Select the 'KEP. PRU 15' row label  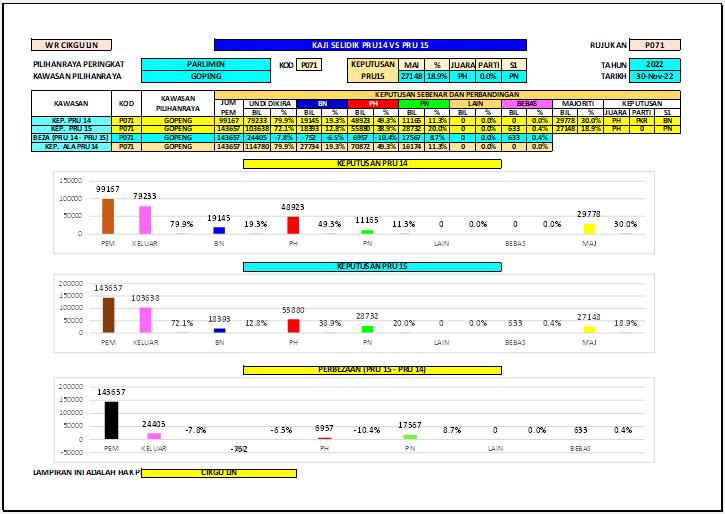click(71, 129)
